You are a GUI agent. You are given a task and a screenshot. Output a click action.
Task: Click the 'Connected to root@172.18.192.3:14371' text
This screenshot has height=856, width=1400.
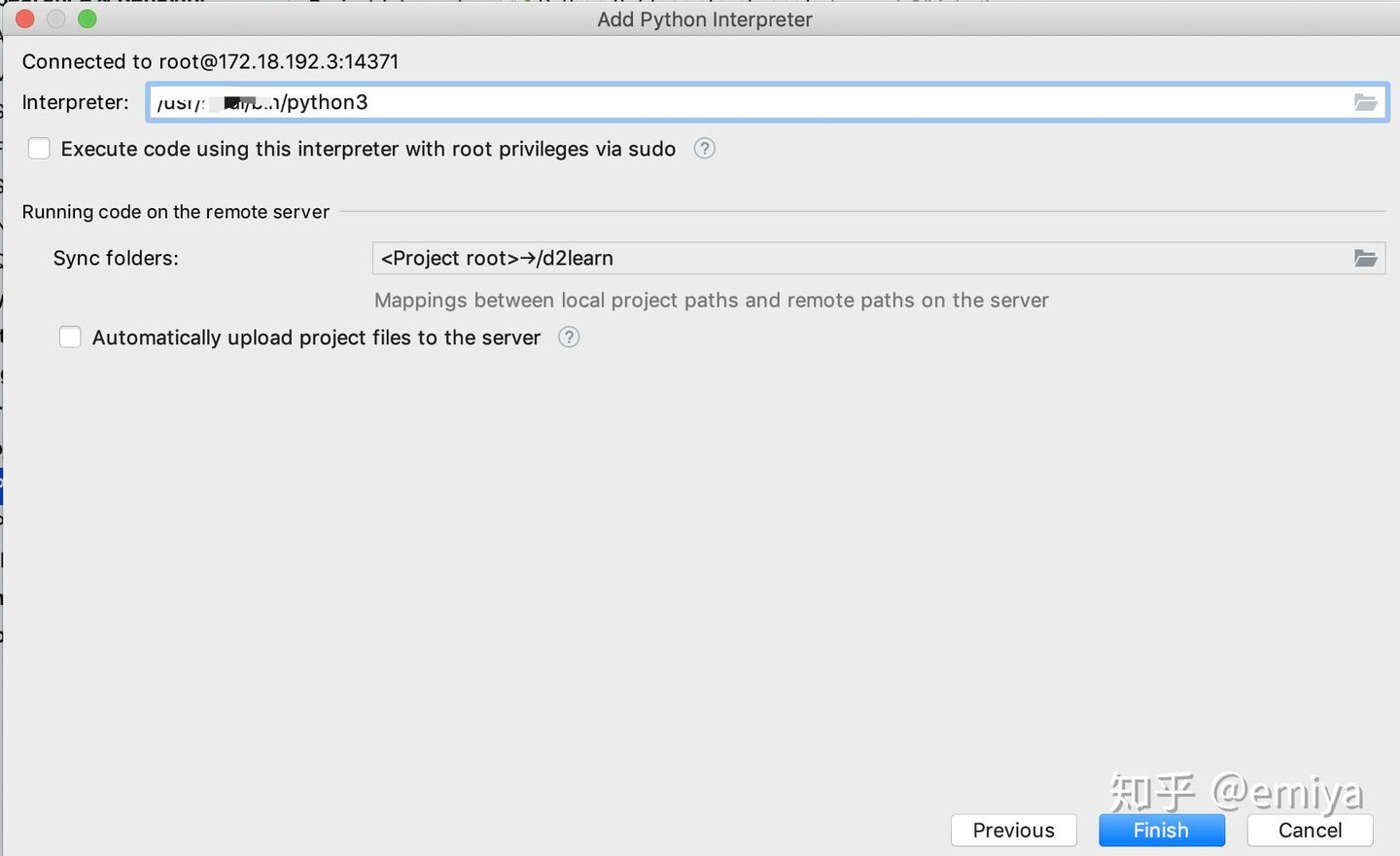tap(210, 61)
